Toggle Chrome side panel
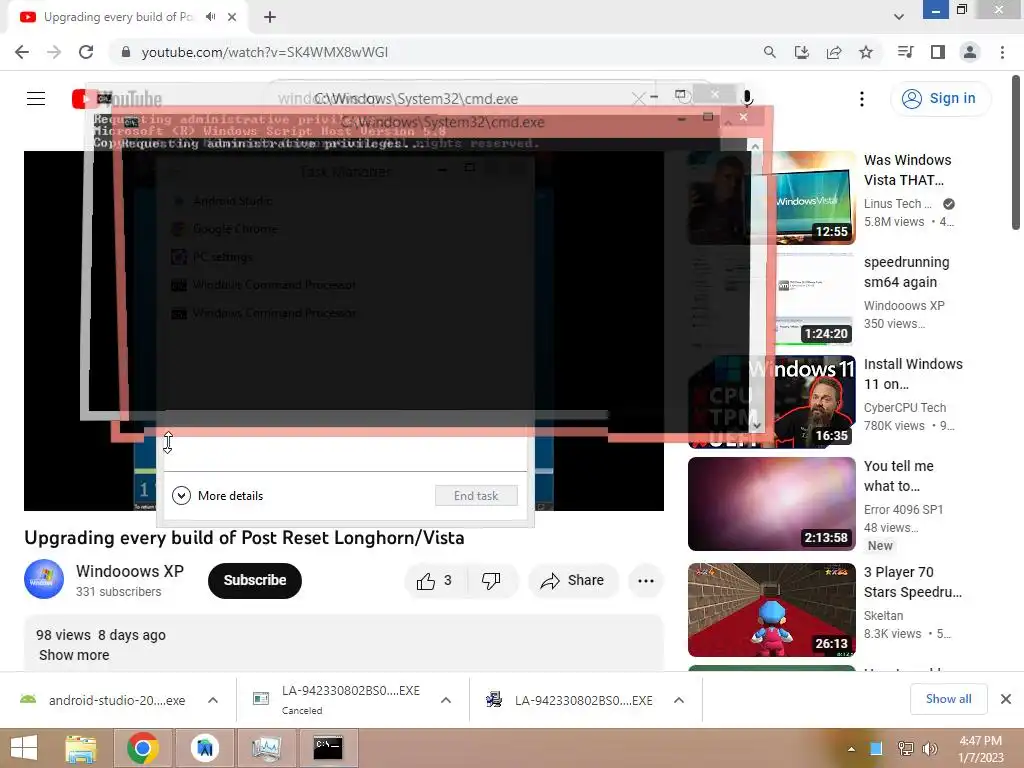Image resolution: width=1024 pixels, height=768 pixels. (938, 52)
